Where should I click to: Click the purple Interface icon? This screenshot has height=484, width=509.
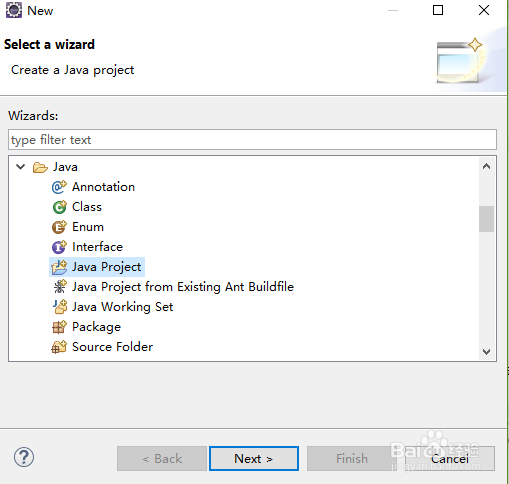point(59,247)
